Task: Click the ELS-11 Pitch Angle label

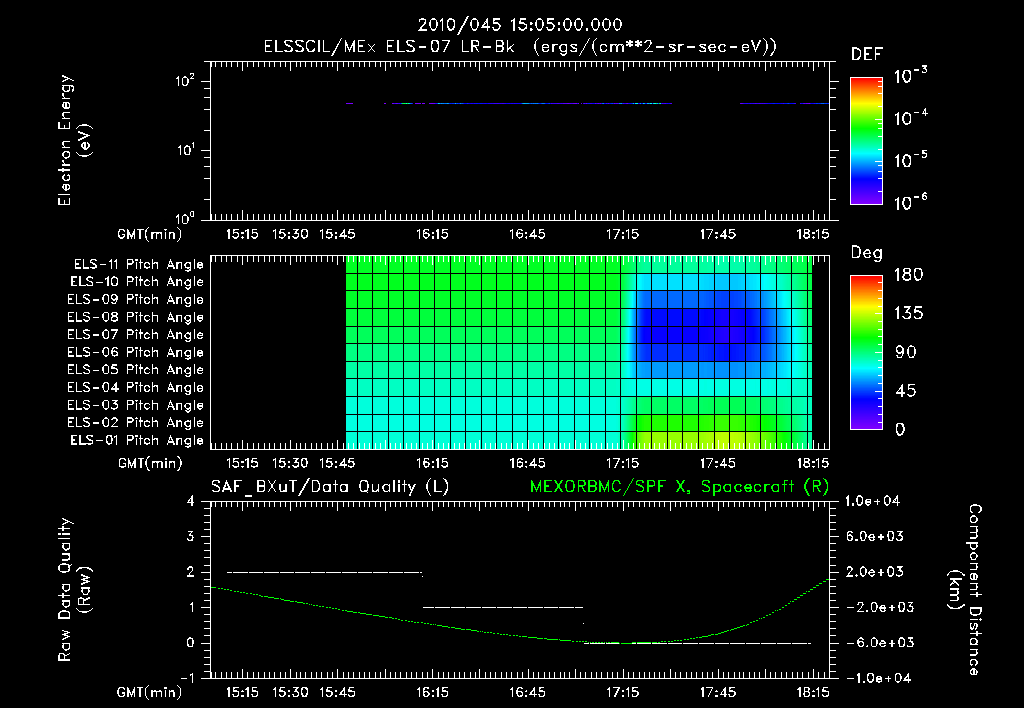Action: [x=138, y=265]
